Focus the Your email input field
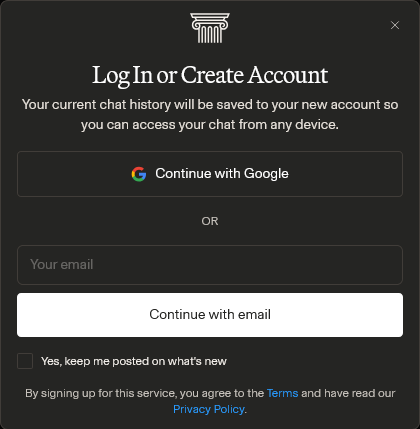This screenshot has height=429, width=420. (210, 265)
